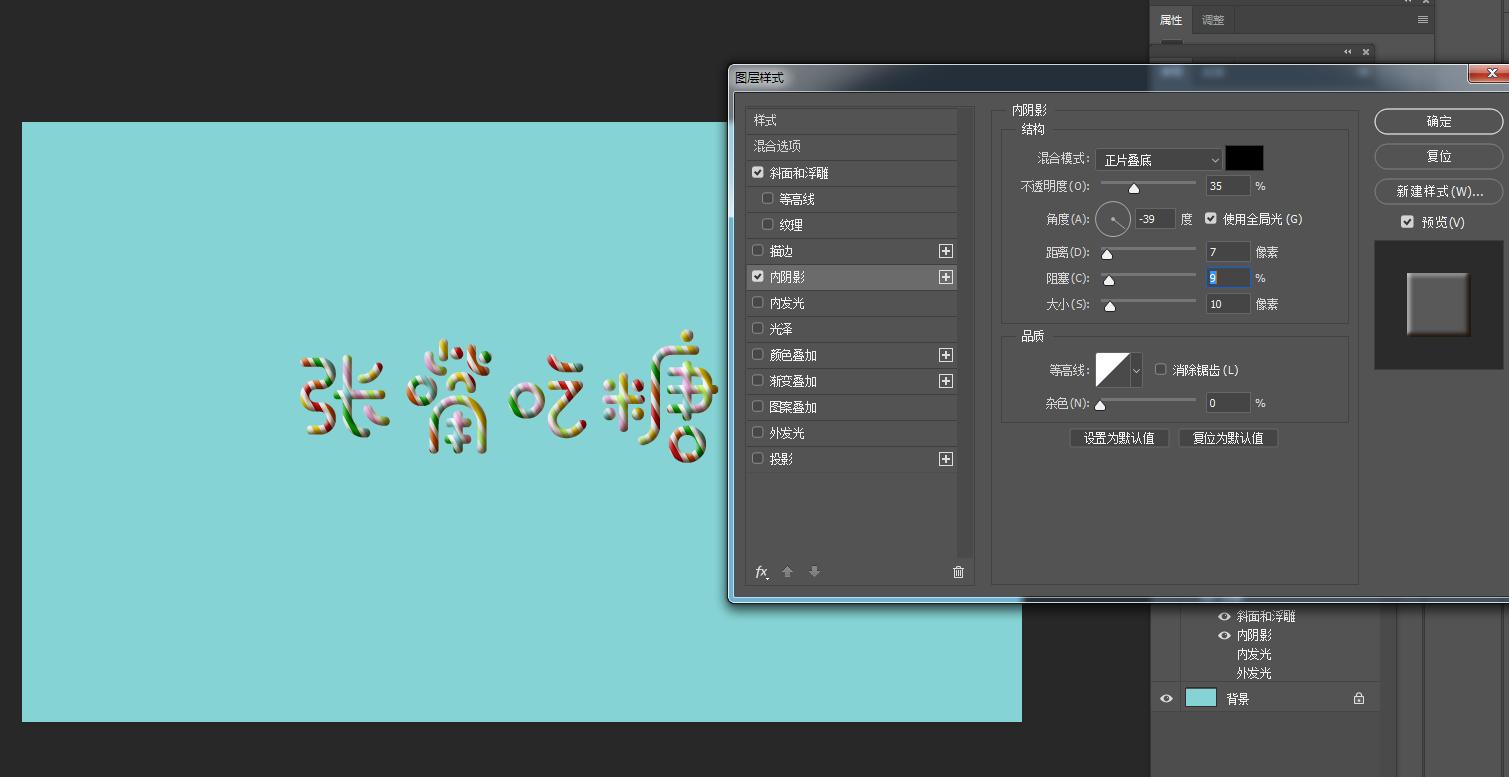Open the inner shadow color swatch
This screenshot has width=1509, height=777.
1245,157
